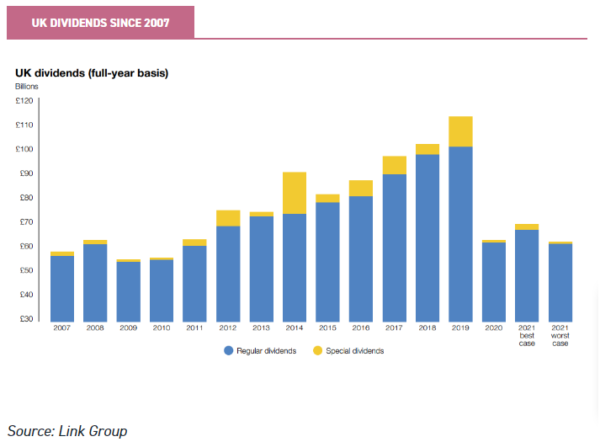This screenshot has width=600, height=442.
Task: Click the yellow special dividends segment for 2019
Action: [x=461, y=131]
